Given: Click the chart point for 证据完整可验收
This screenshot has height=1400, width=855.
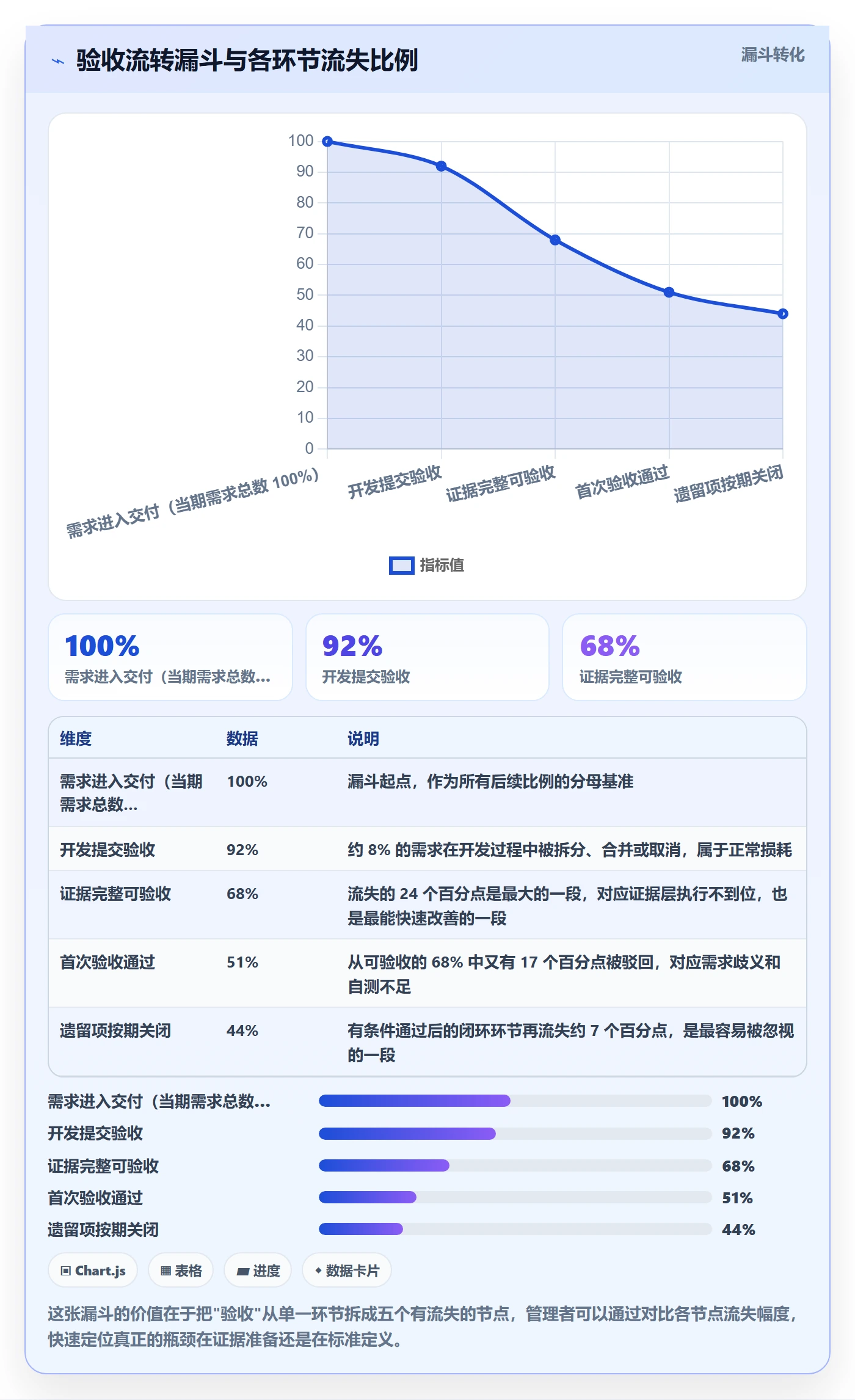Looking at the screenshot, I should [555, 240].
